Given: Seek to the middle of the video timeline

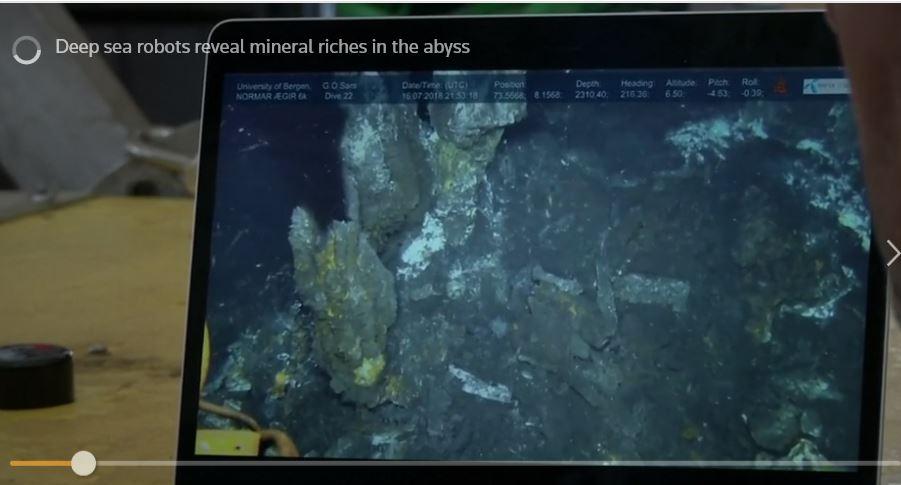Looking at the screenshot, I should (x=450, y=463).
